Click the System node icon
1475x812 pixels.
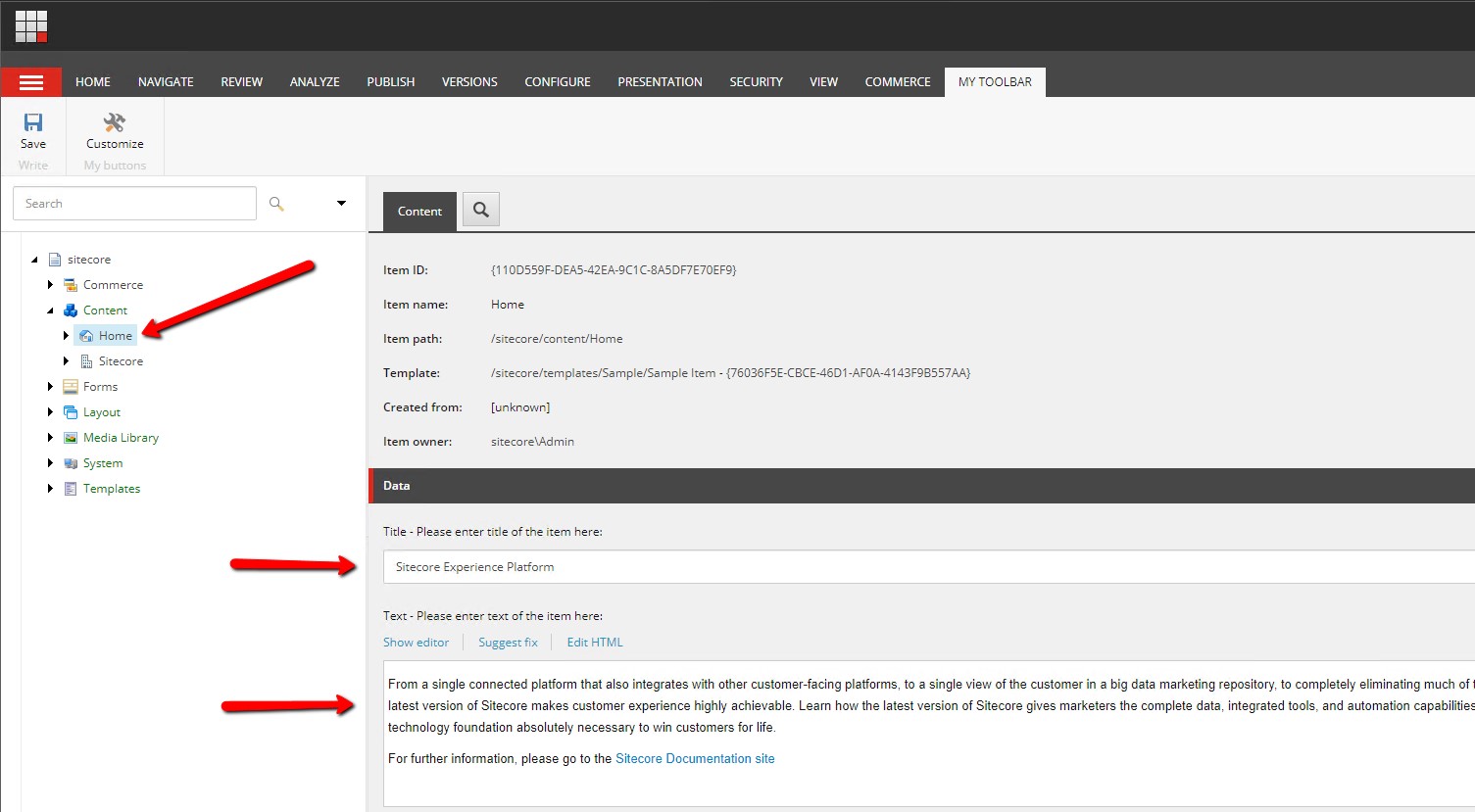coord(71,463)
